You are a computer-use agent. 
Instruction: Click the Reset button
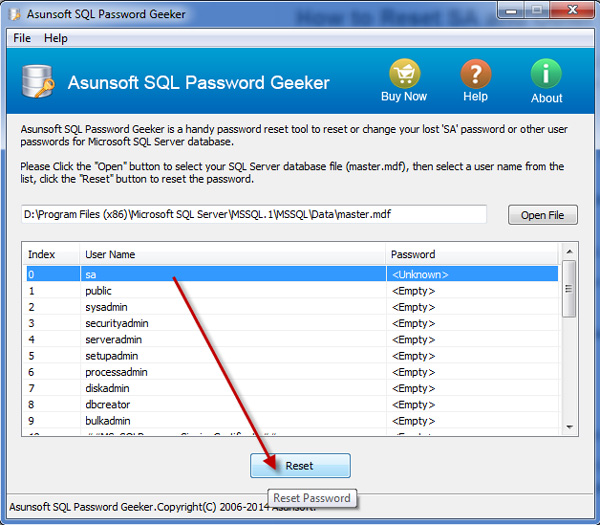(x=300, y=466)
